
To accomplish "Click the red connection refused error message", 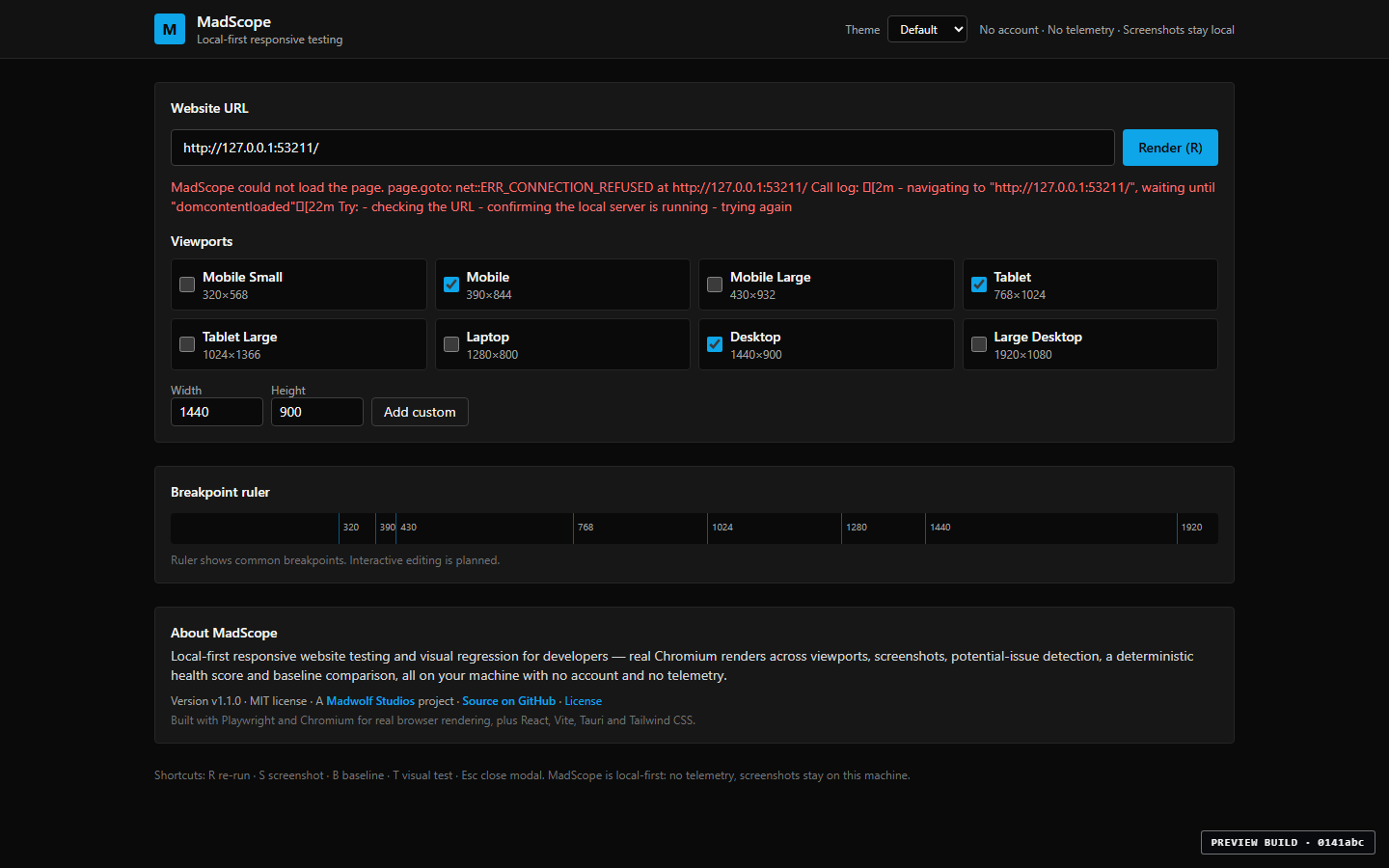I will 694,197.
